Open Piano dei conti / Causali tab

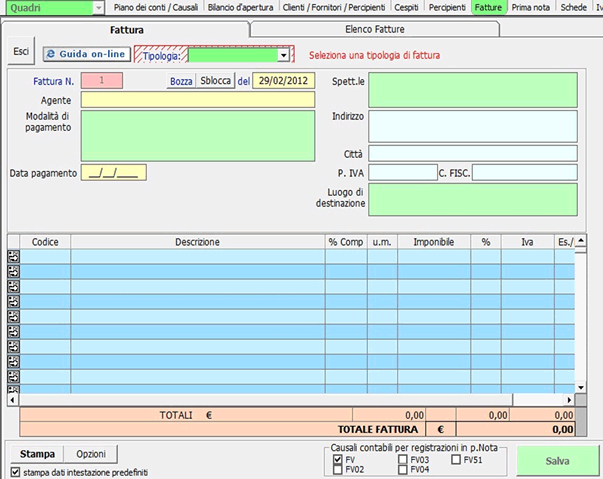pos(156,7)
